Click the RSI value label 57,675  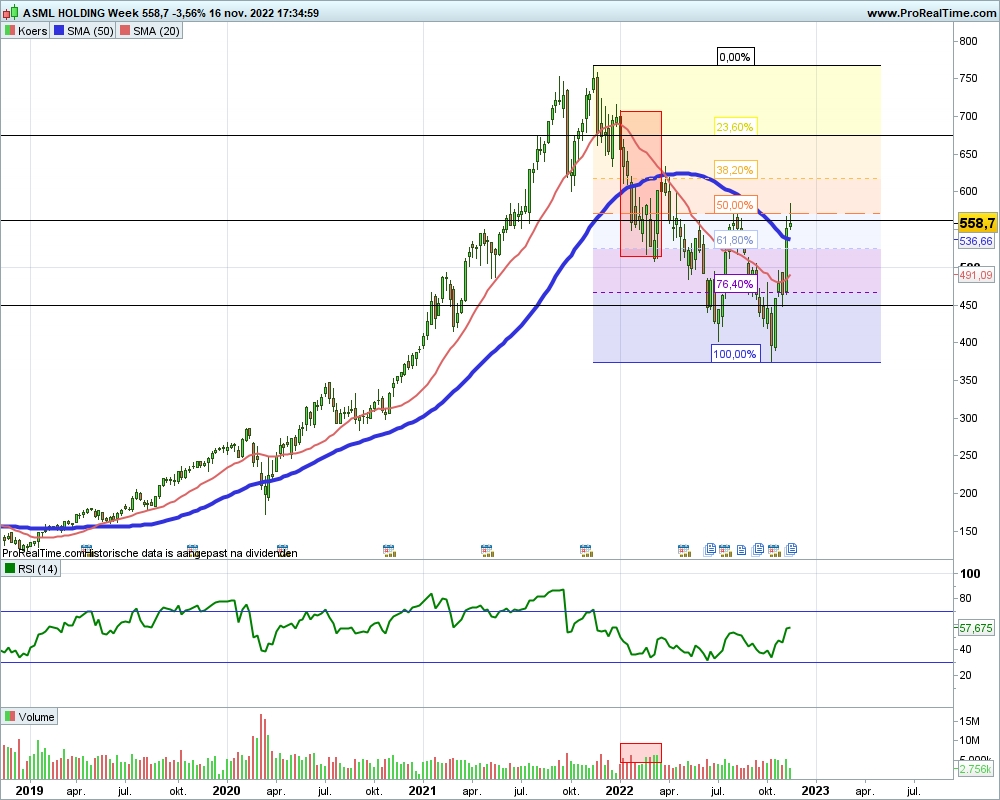pos(973,628)
